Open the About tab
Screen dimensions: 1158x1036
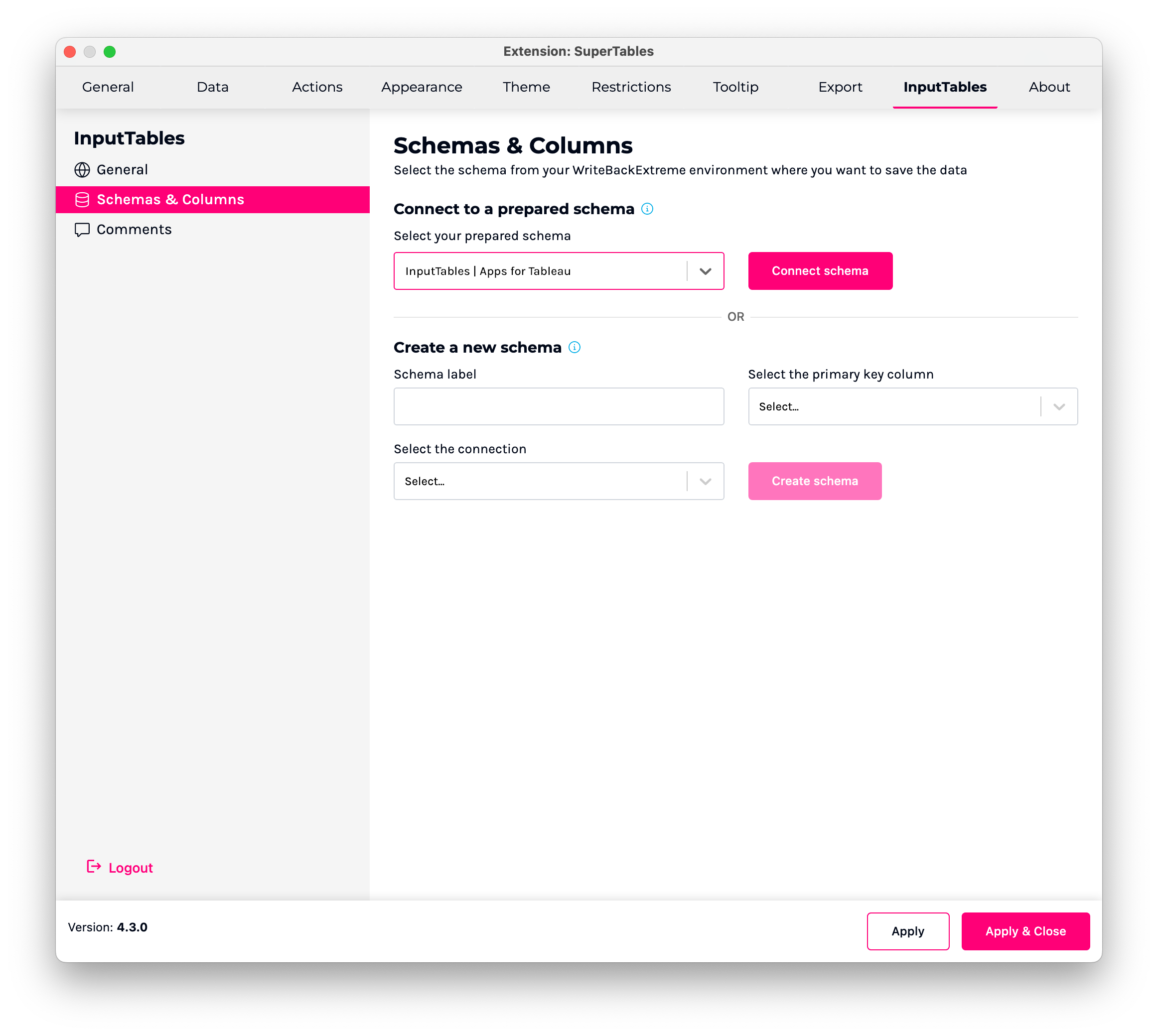click(x=1049, y=87)
